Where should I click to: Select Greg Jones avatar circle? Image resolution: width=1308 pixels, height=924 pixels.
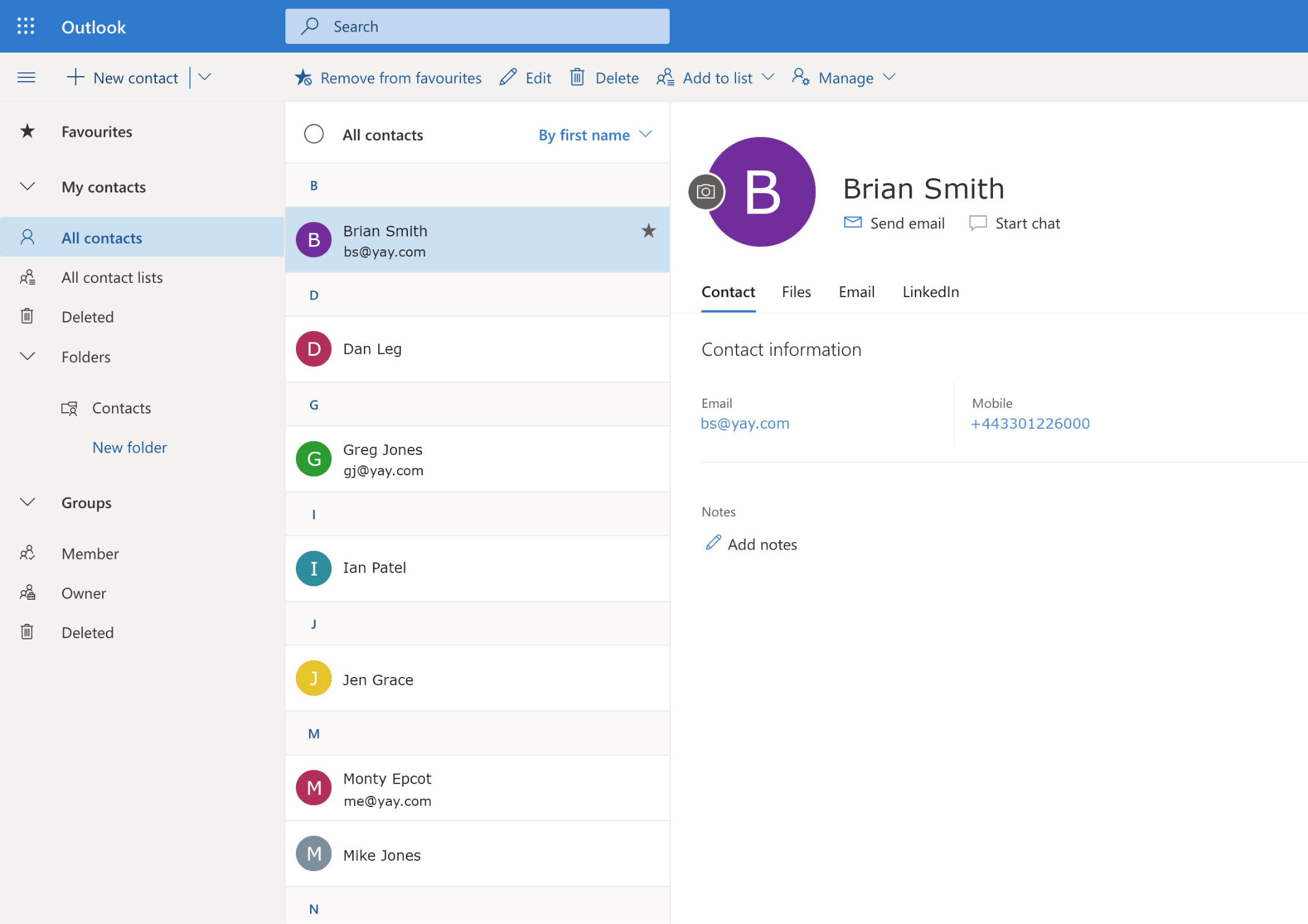pyautogui.click(x=314, y=459)
